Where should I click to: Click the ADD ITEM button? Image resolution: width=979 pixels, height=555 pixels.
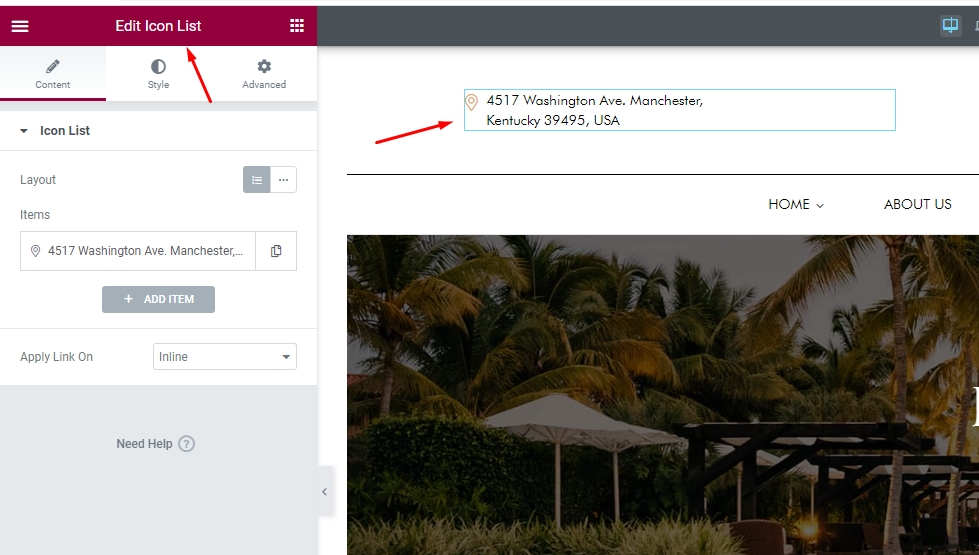(x=158, y=299)
